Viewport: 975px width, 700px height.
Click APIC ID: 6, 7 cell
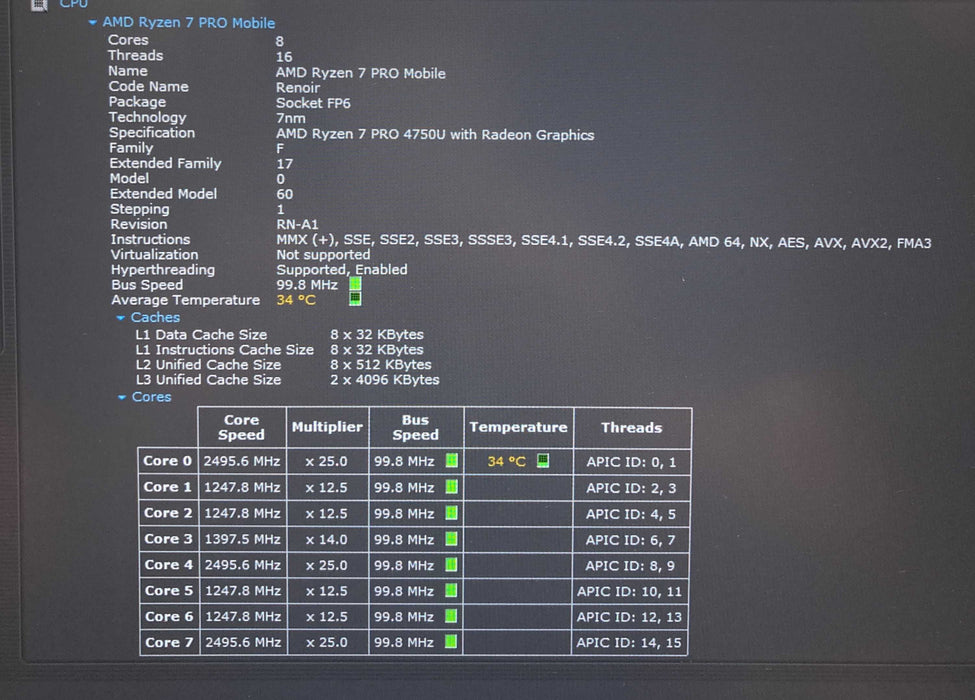click(631, 540)
